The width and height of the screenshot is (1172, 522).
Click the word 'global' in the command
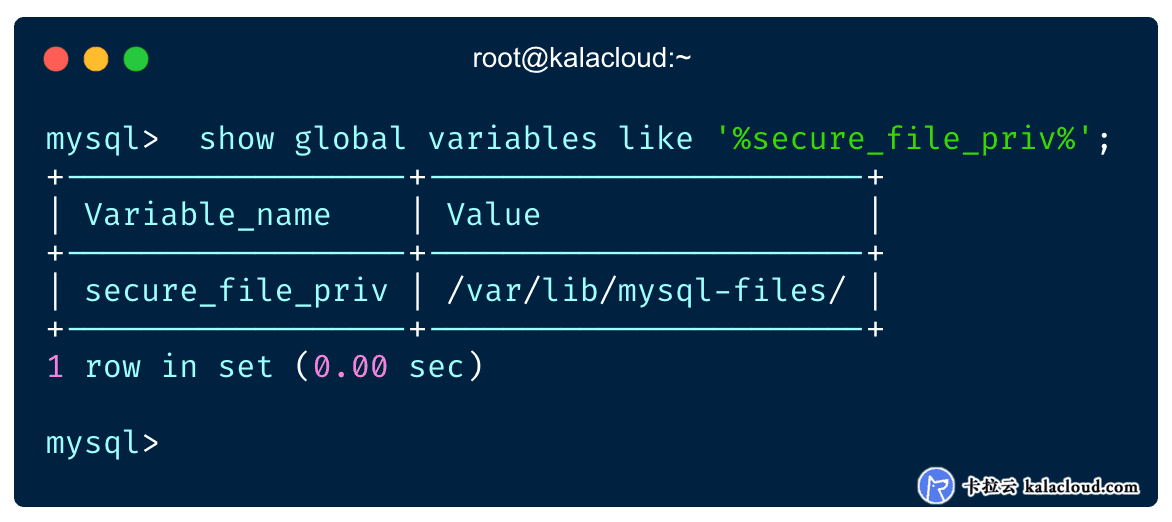[351, 141]
